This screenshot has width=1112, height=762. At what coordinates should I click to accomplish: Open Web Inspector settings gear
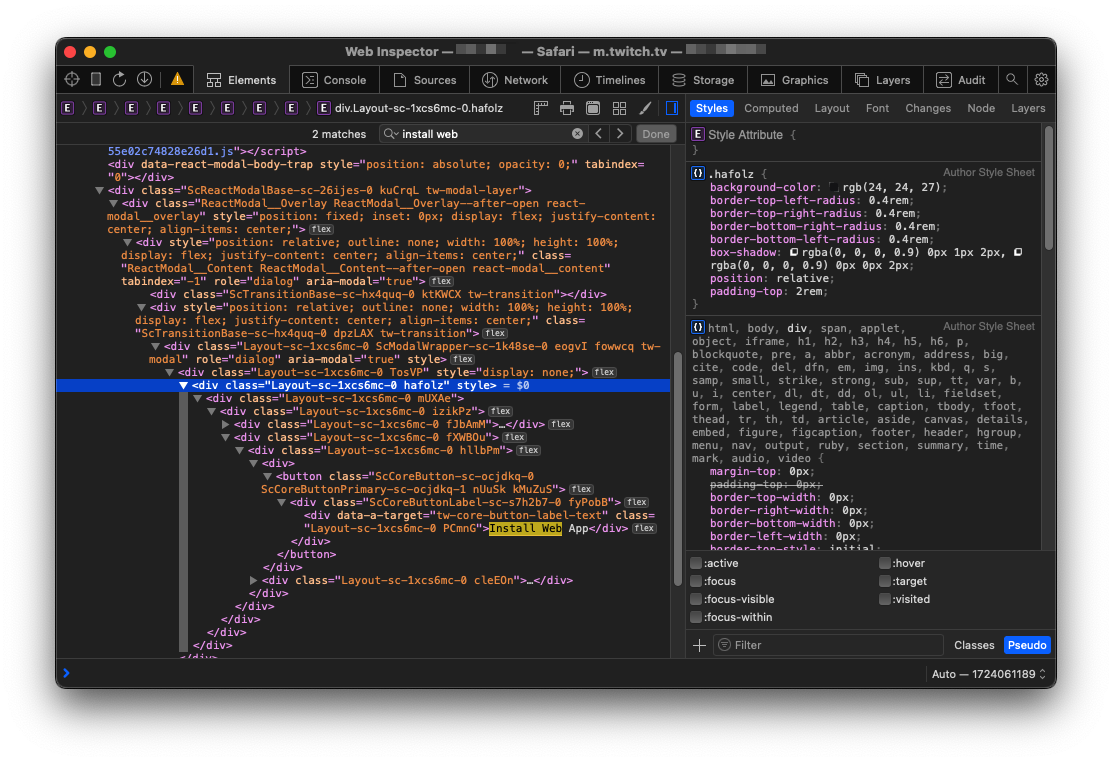click(1041, 79)
